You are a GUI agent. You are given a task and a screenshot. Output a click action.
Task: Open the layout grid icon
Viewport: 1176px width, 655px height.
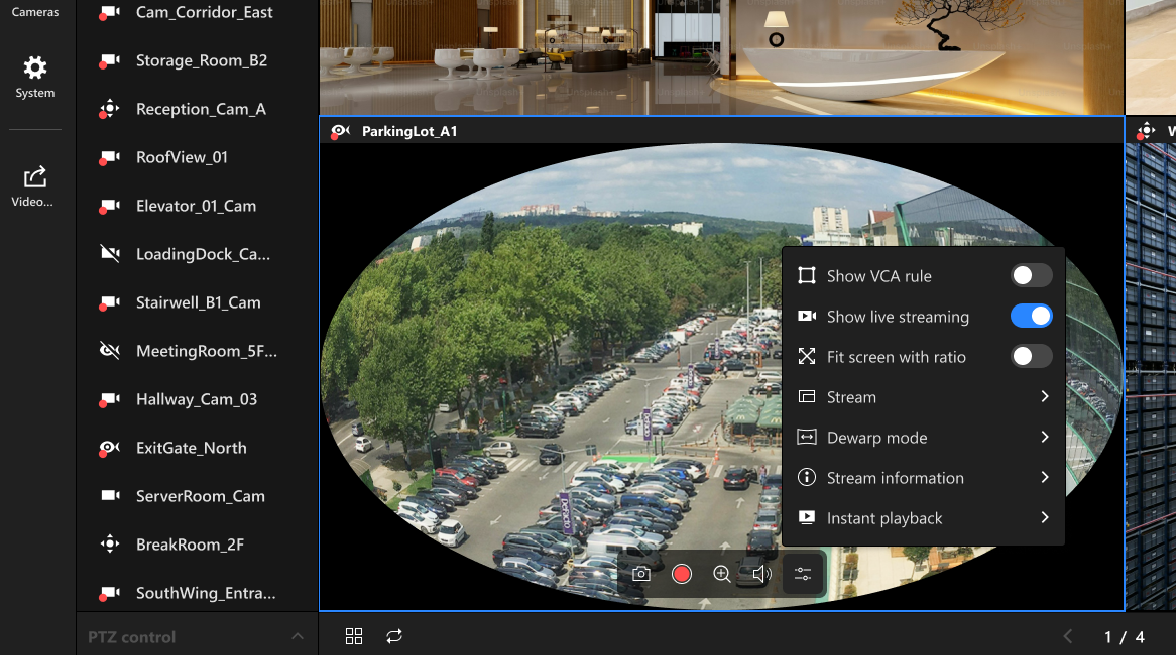coord(353,636)
